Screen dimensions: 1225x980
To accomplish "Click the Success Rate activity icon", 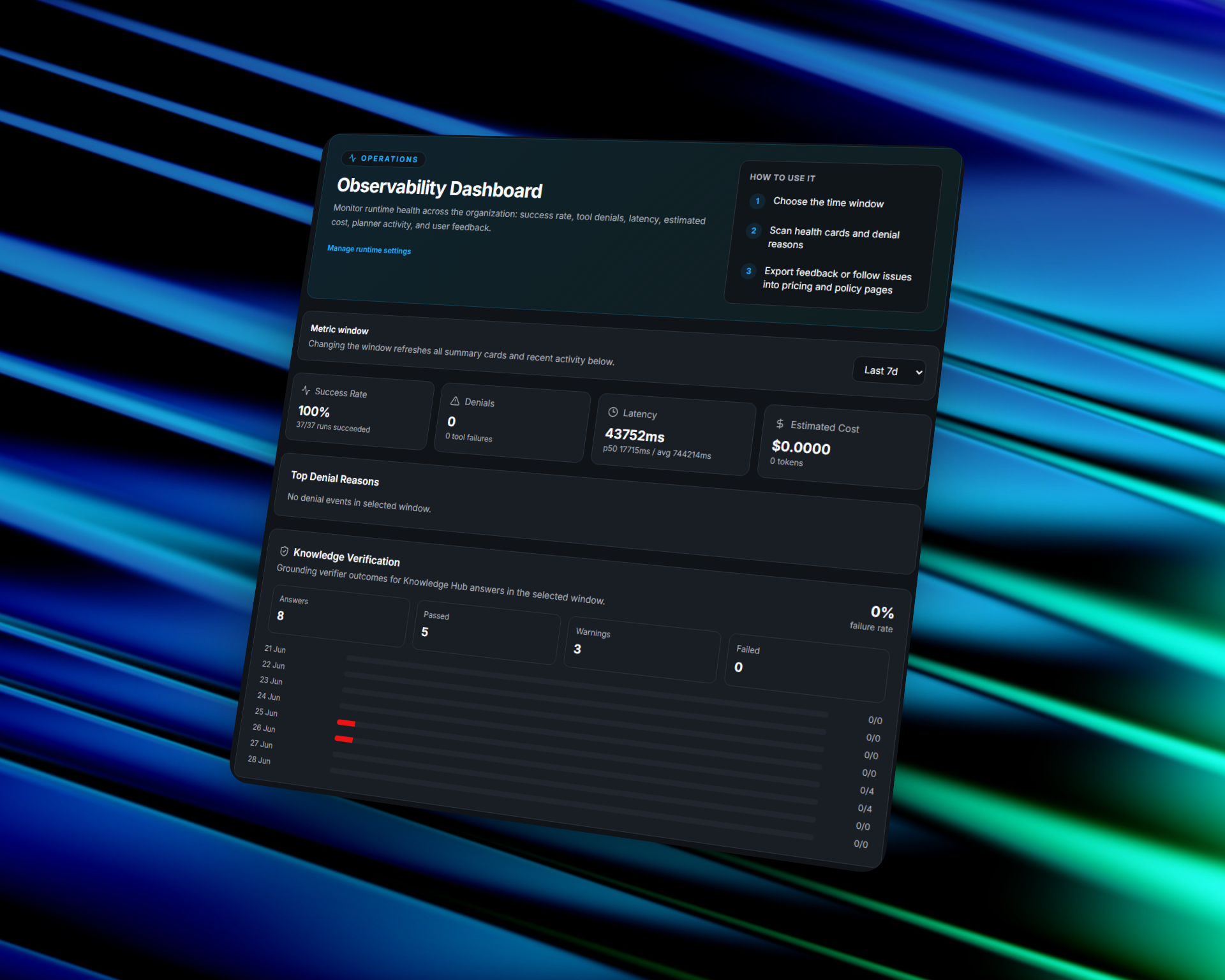I will tap(306, 390).
